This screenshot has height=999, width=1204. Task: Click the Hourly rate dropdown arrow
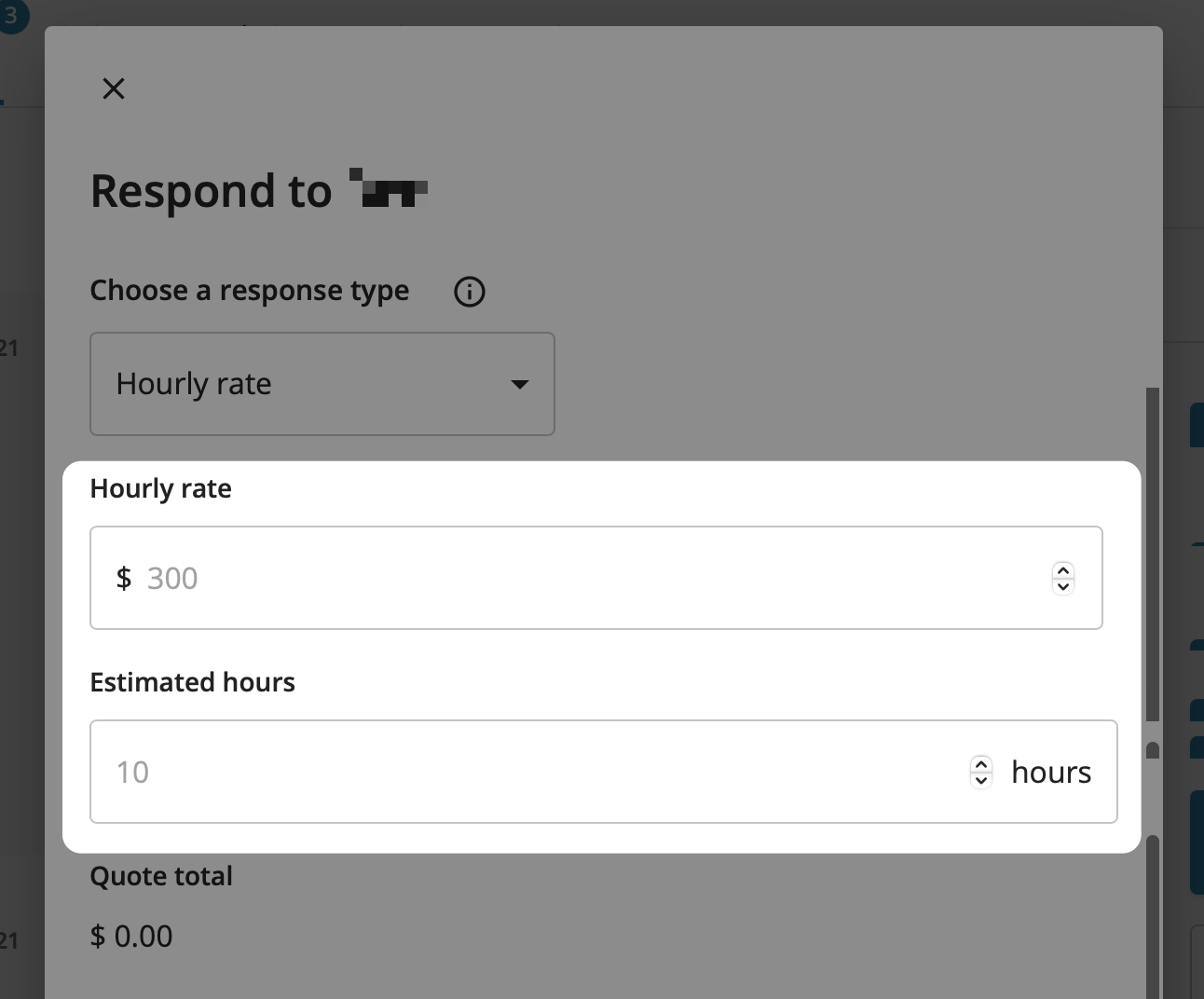click(x=520, y=384)
